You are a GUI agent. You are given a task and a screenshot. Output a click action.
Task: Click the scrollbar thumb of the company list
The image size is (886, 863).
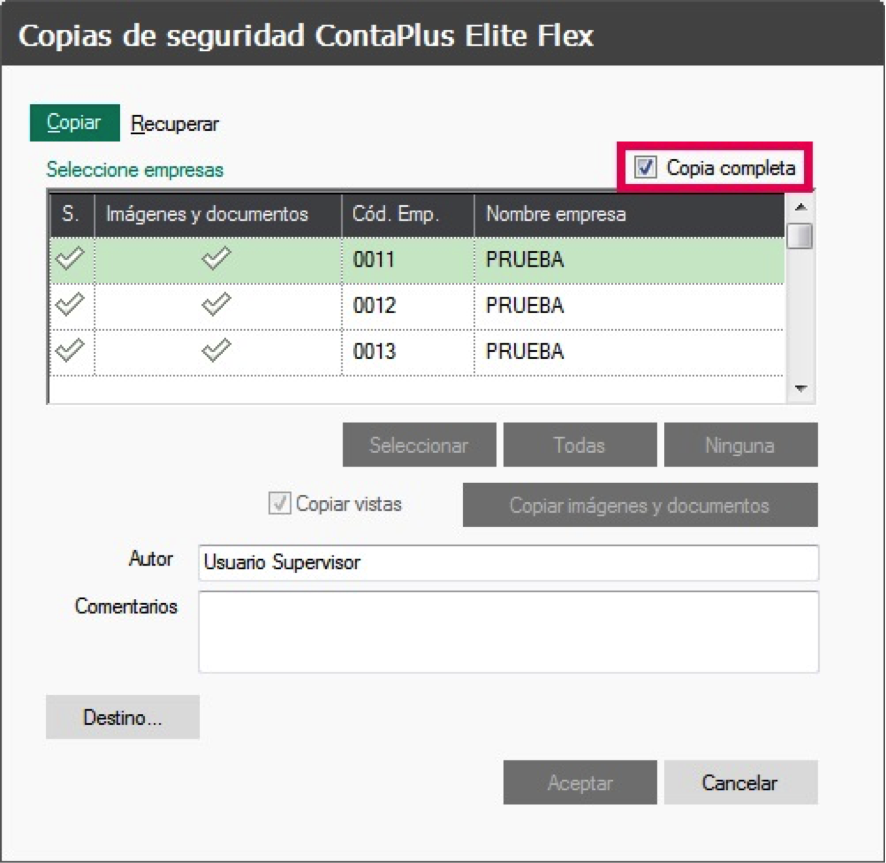click(x=800, y=236)
